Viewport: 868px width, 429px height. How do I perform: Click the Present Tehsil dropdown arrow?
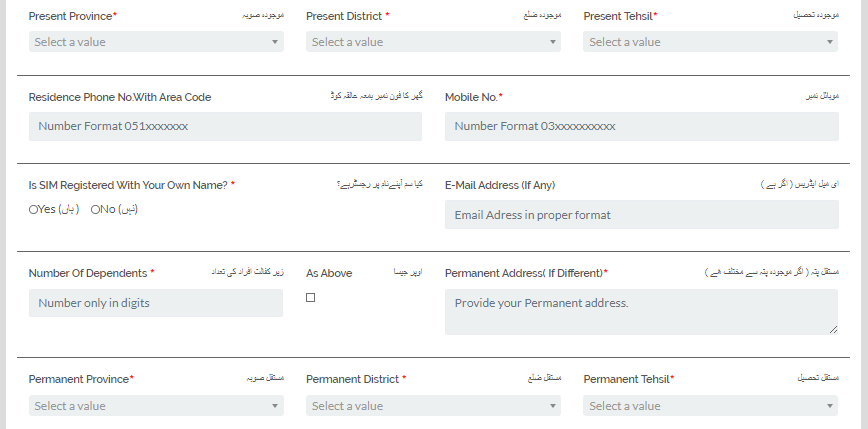point(830,42)
